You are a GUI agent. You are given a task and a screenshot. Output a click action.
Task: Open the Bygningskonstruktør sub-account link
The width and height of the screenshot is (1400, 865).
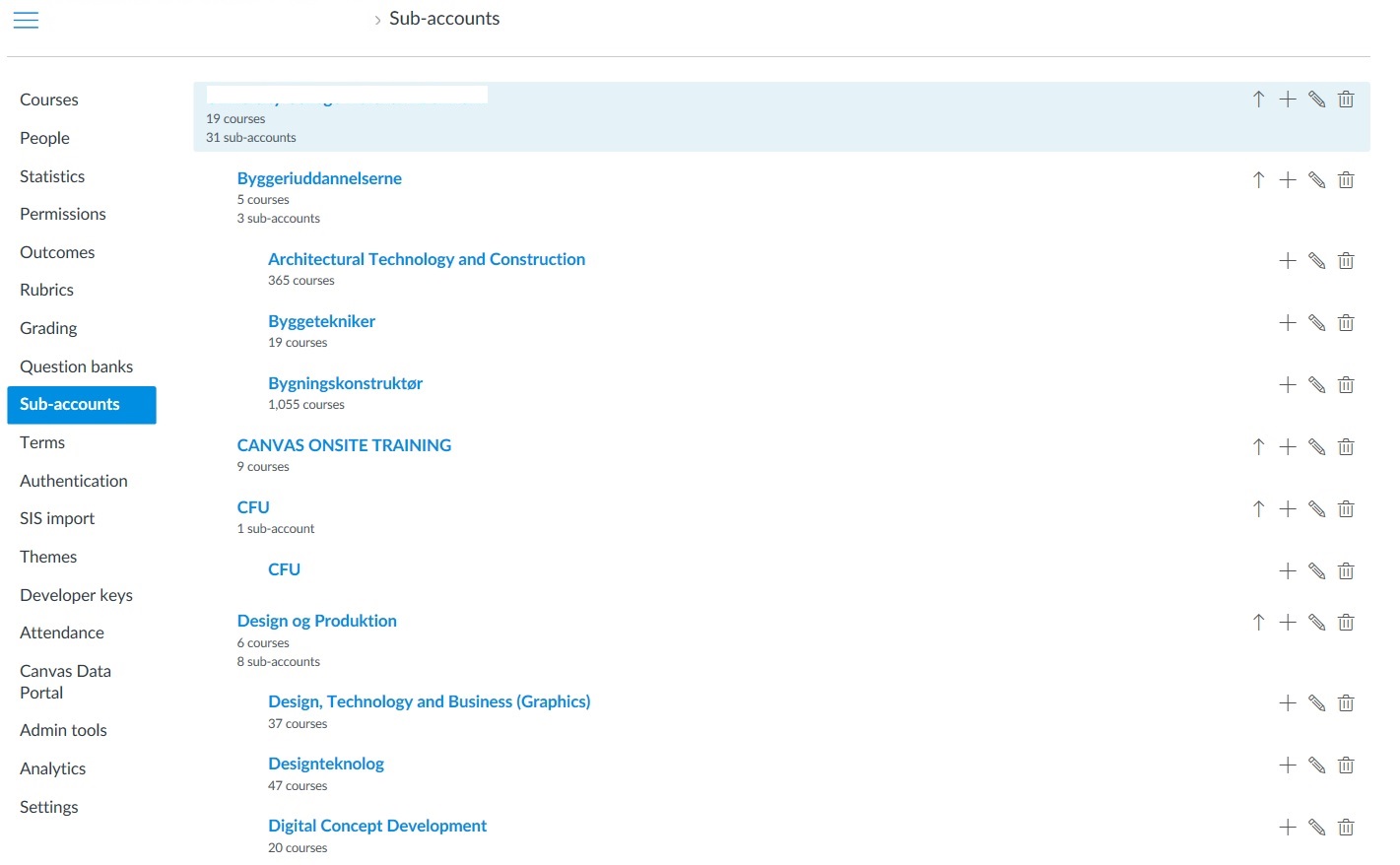coord(345,383)
